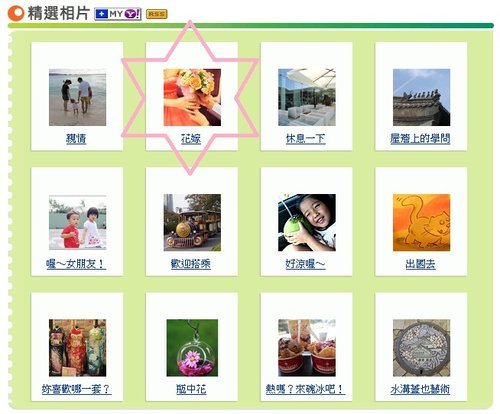Open the trolley train photo thumbnail
The height and width of the screenshot is (414, 500).
pyautogui.click(x=192, y=222)
